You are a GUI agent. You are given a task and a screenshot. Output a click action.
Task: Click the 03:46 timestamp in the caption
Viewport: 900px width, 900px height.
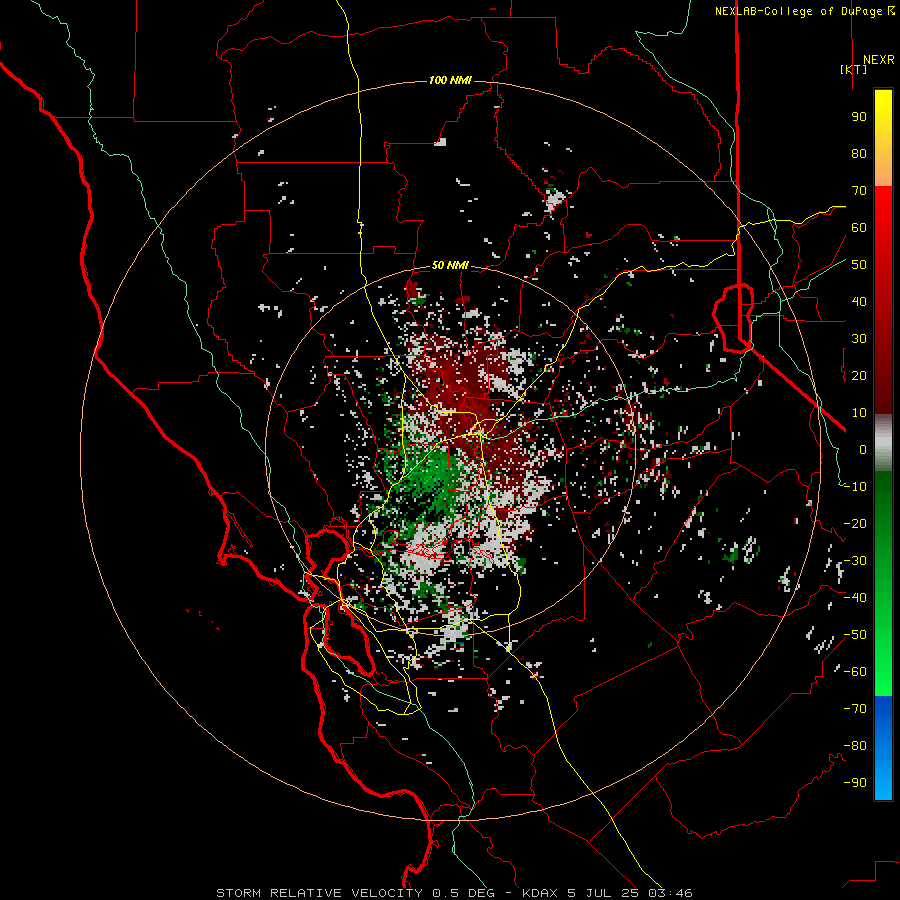(670, 893)
